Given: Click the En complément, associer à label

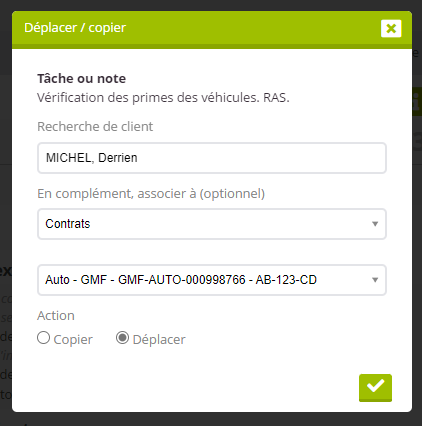Looking at the screenshot, I should [151, 194].
